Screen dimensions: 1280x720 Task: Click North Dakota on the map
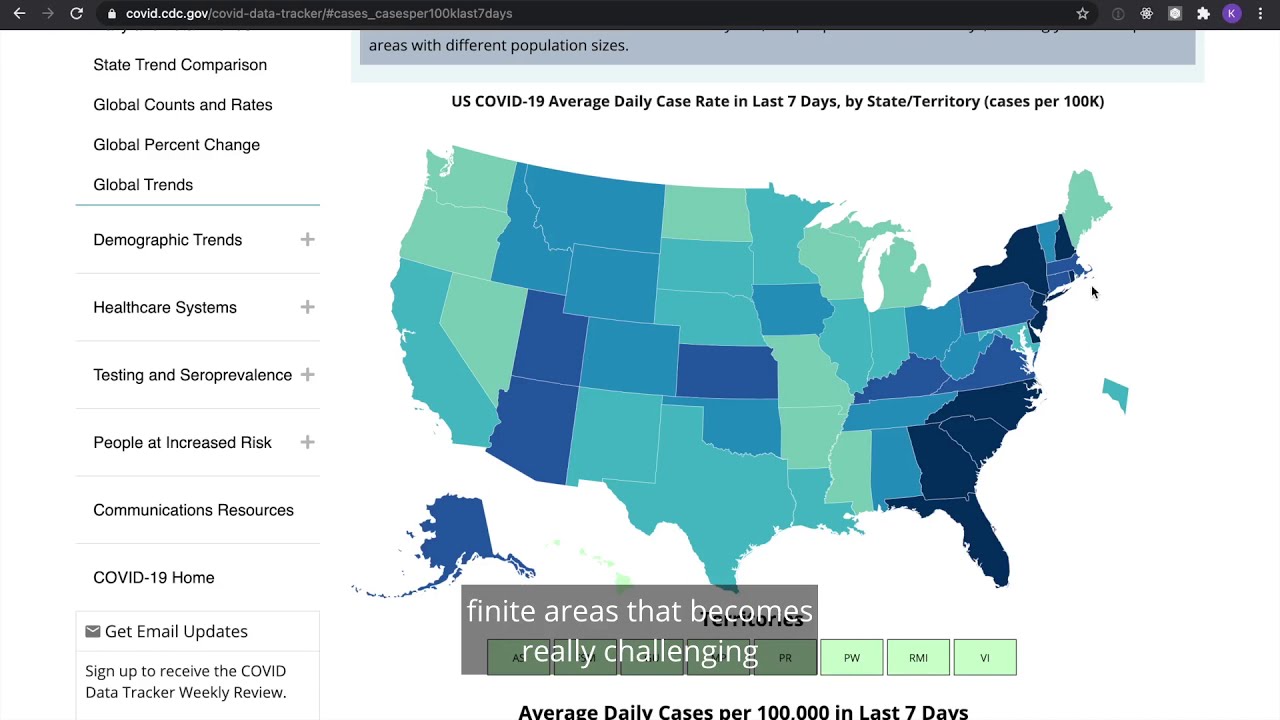tap(705, 212)
